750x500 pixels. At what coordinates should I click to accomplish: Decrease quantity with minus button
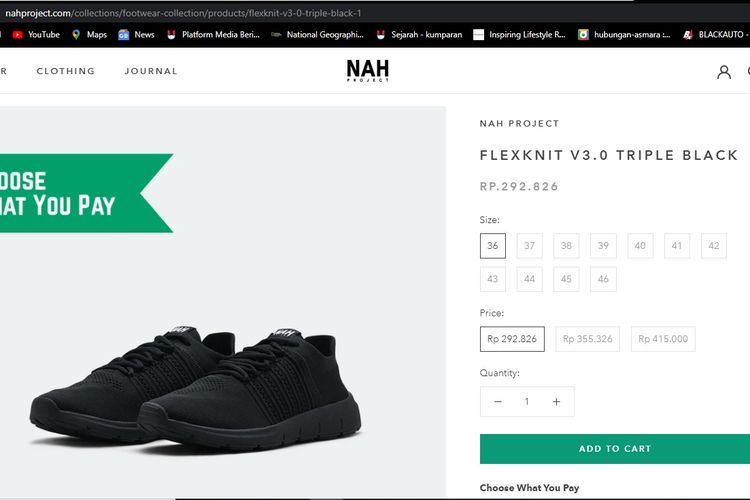tap(498, 402)
